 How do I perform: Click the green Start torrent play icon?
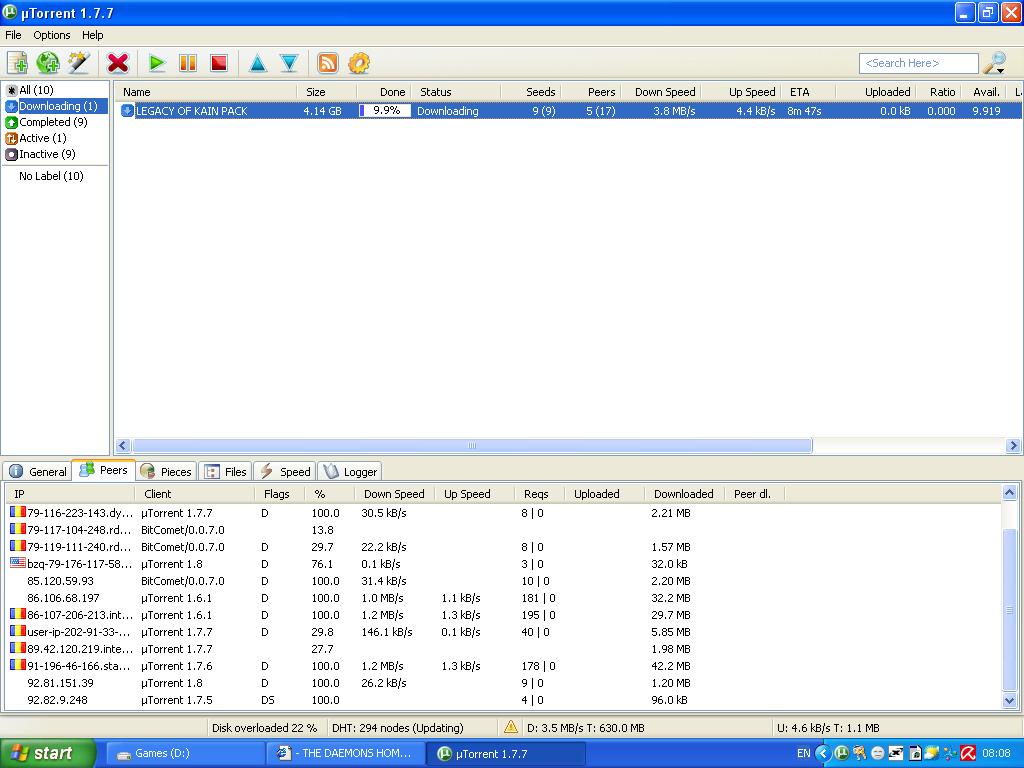click(x=157, y=63)
